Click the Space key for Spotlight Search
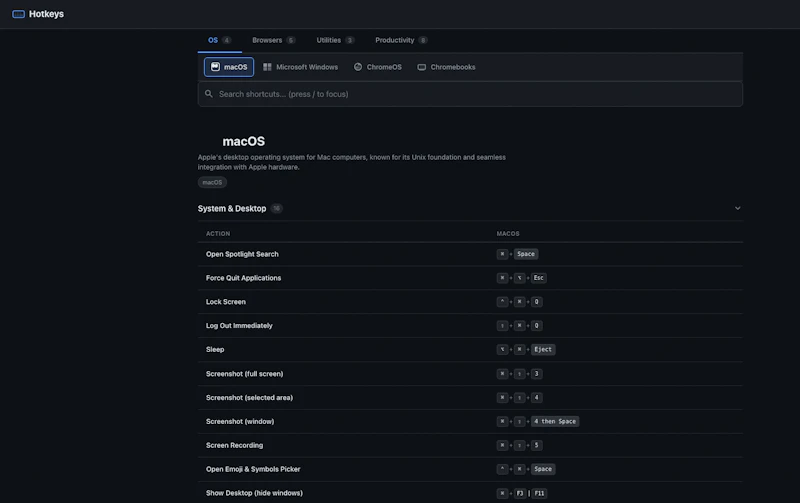800x503 pixels. (x=526, y=254)
